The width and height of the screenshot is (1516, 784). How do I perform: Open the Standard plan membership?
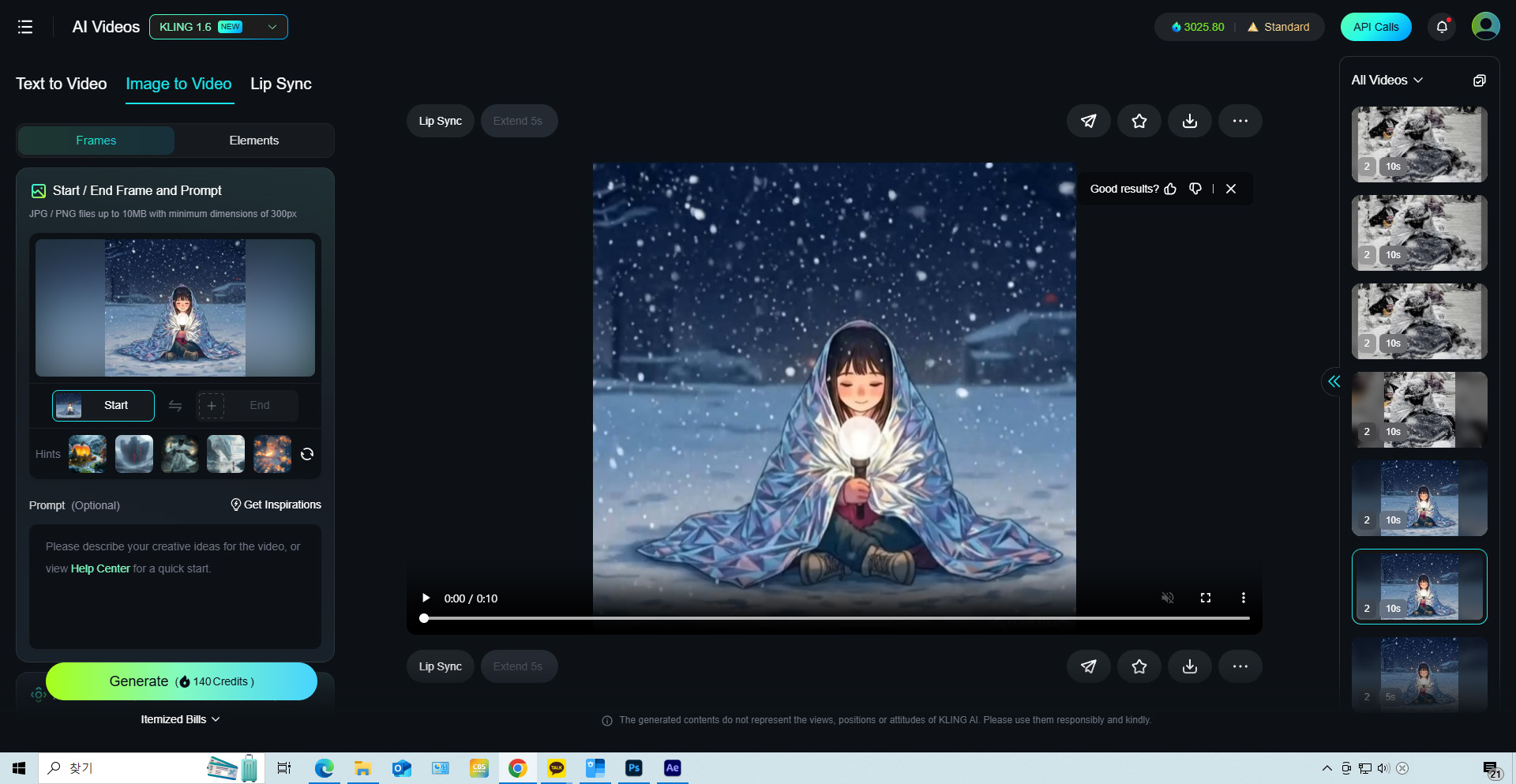point(1278,27)
